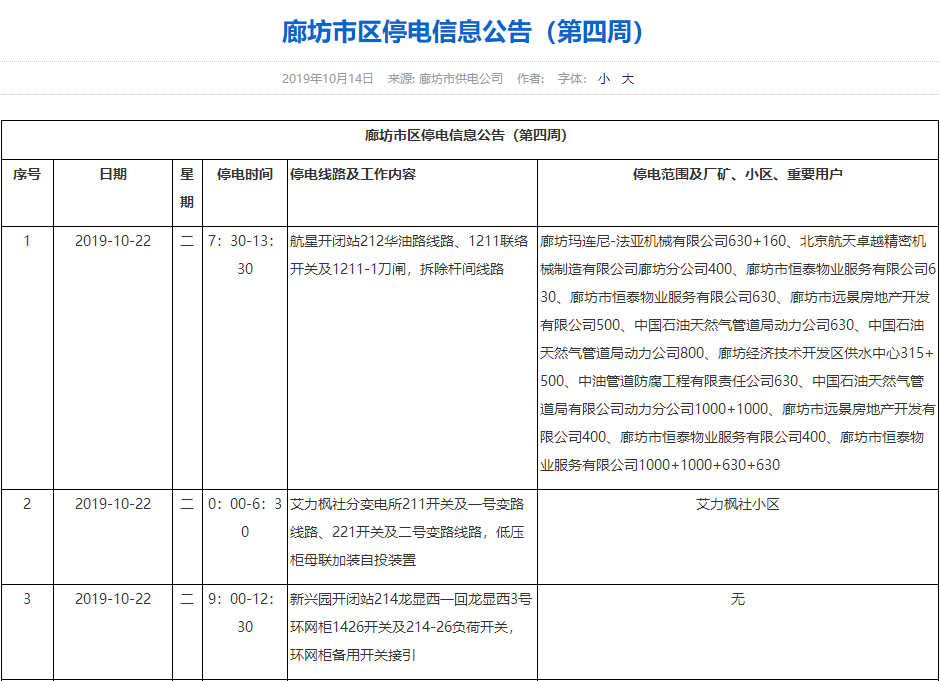Click the 字体: font size label
The image size is (940, 681).
(572, 79)
